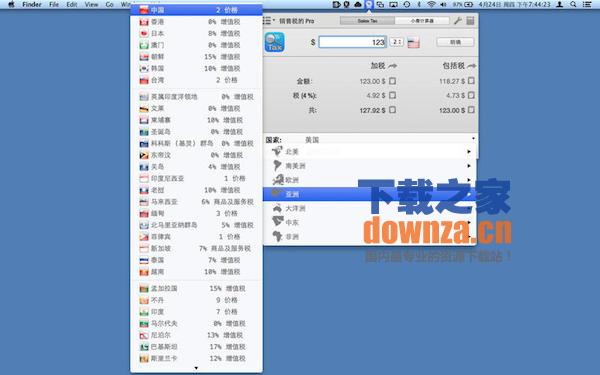Choose 柬埔寨 10% 增值税 entry
This screenshot has height=375, width=600.
196,120
